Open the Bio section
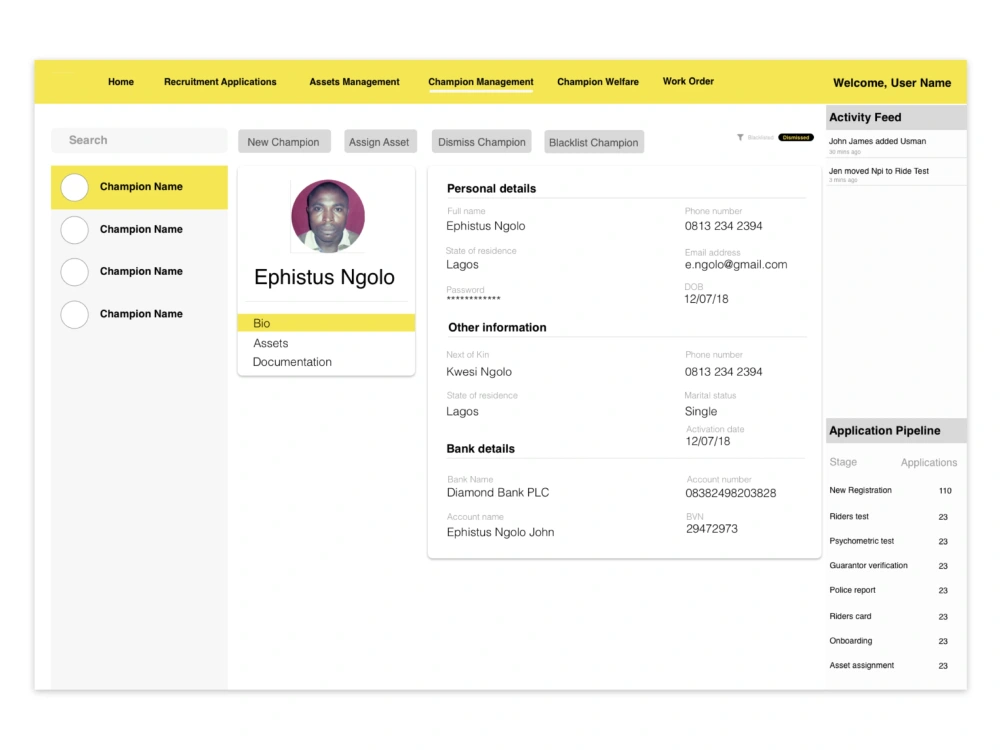Viewport: 1000px width, 750px height. [x=326, y=323]
